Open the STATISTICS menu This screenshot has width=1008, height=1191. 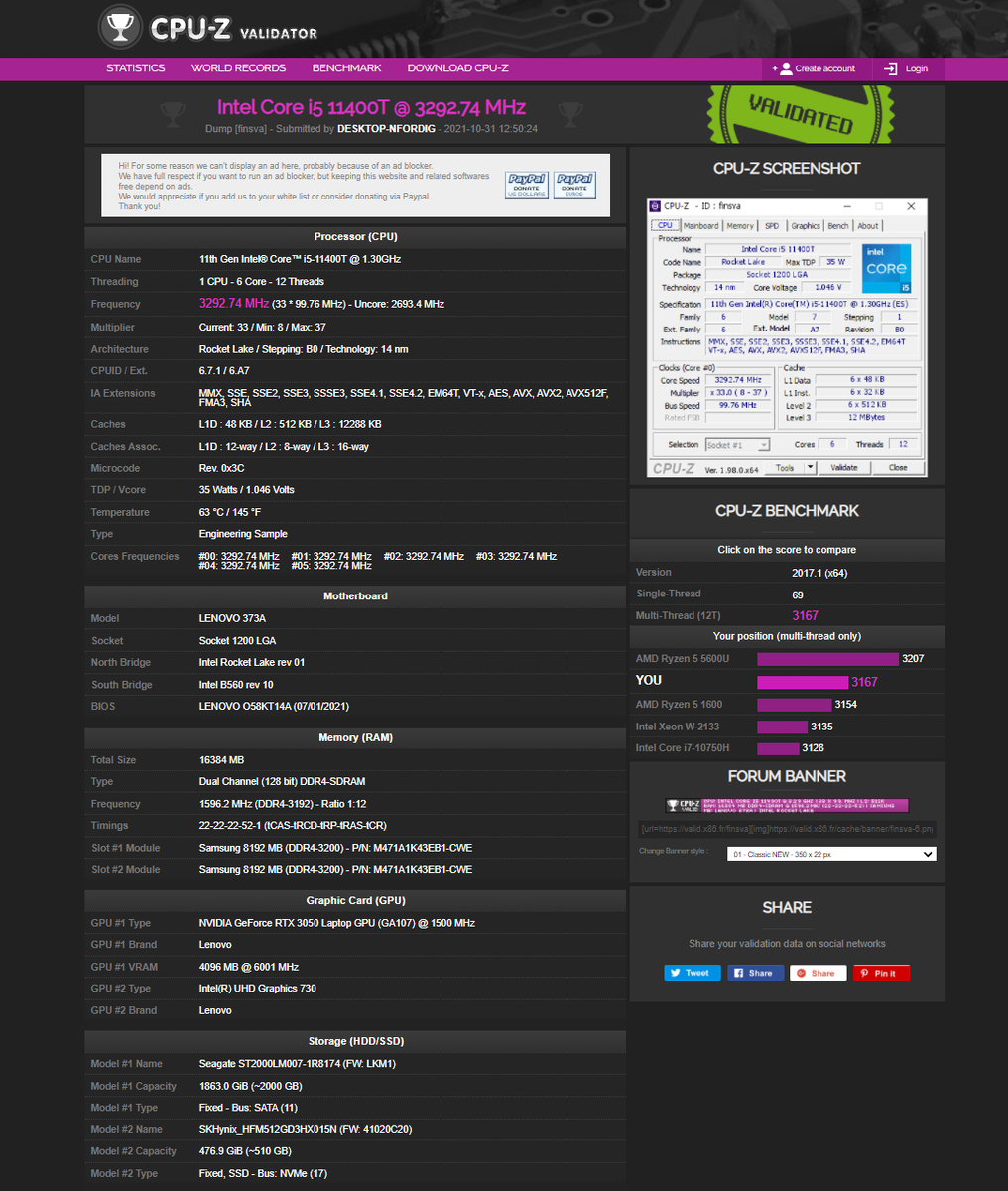[x=136, y=68]
